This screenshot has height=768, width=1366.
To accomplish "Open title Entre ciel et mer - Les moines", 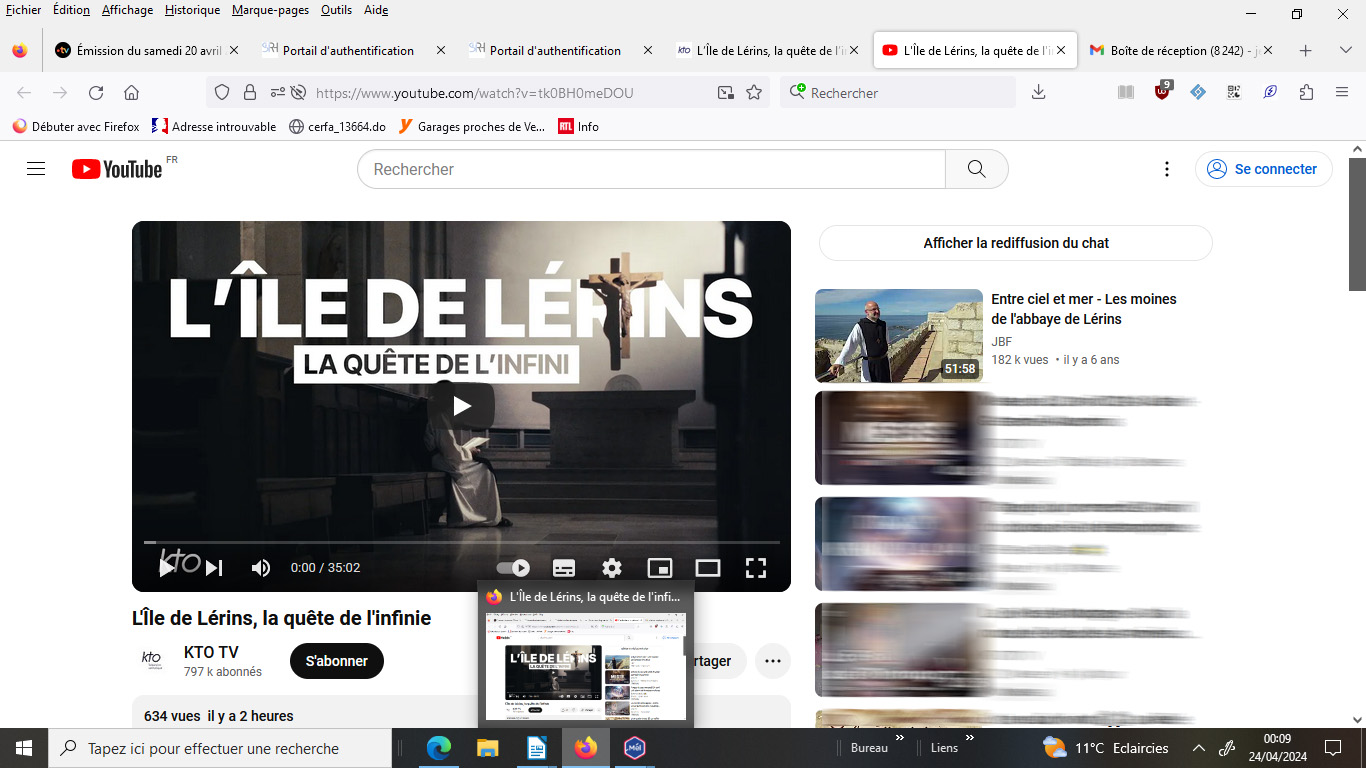I will (x=1084, y=309).
